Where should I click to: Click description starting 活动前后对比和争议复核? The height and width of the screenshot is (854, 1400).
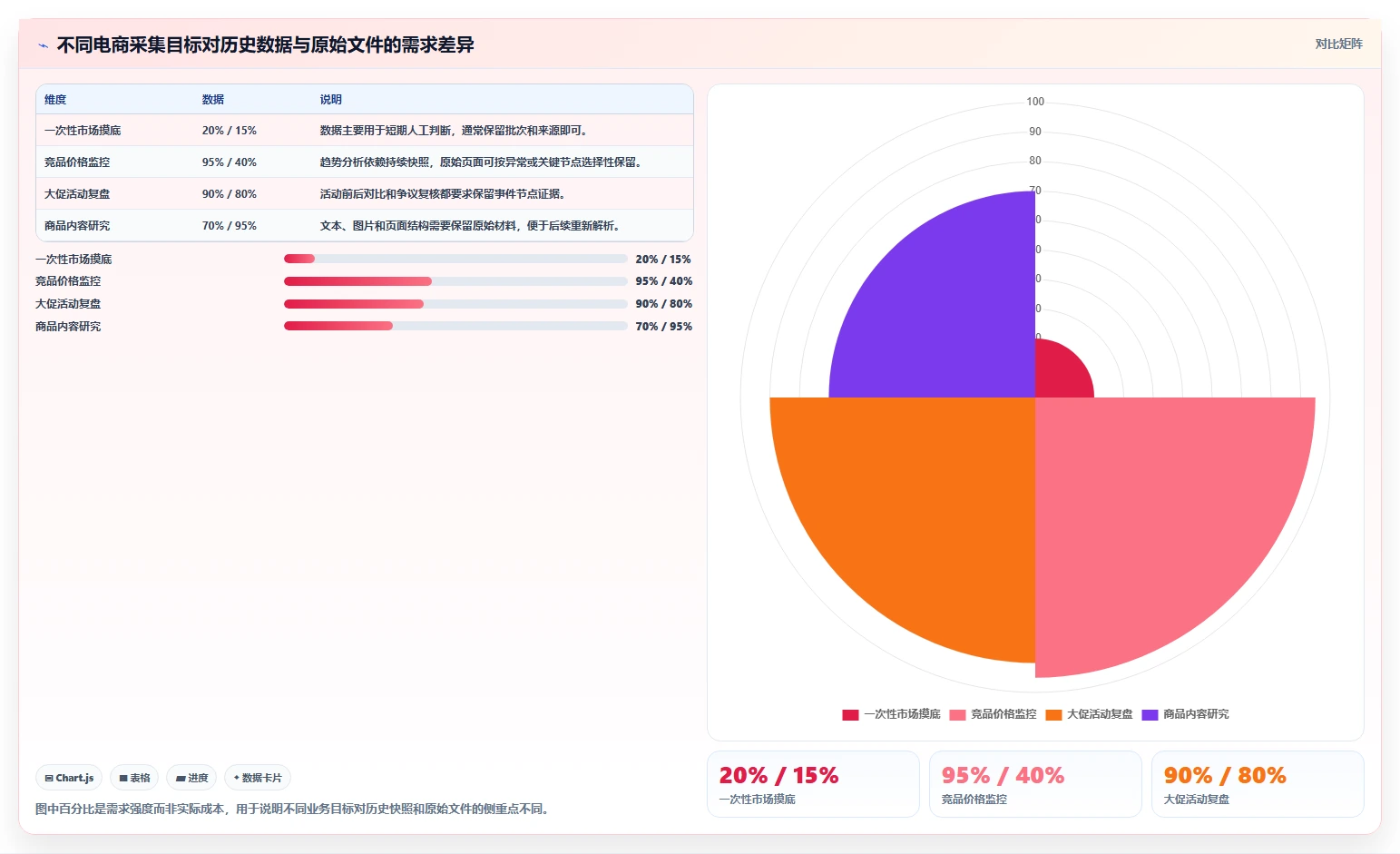[x=445, y=194]
